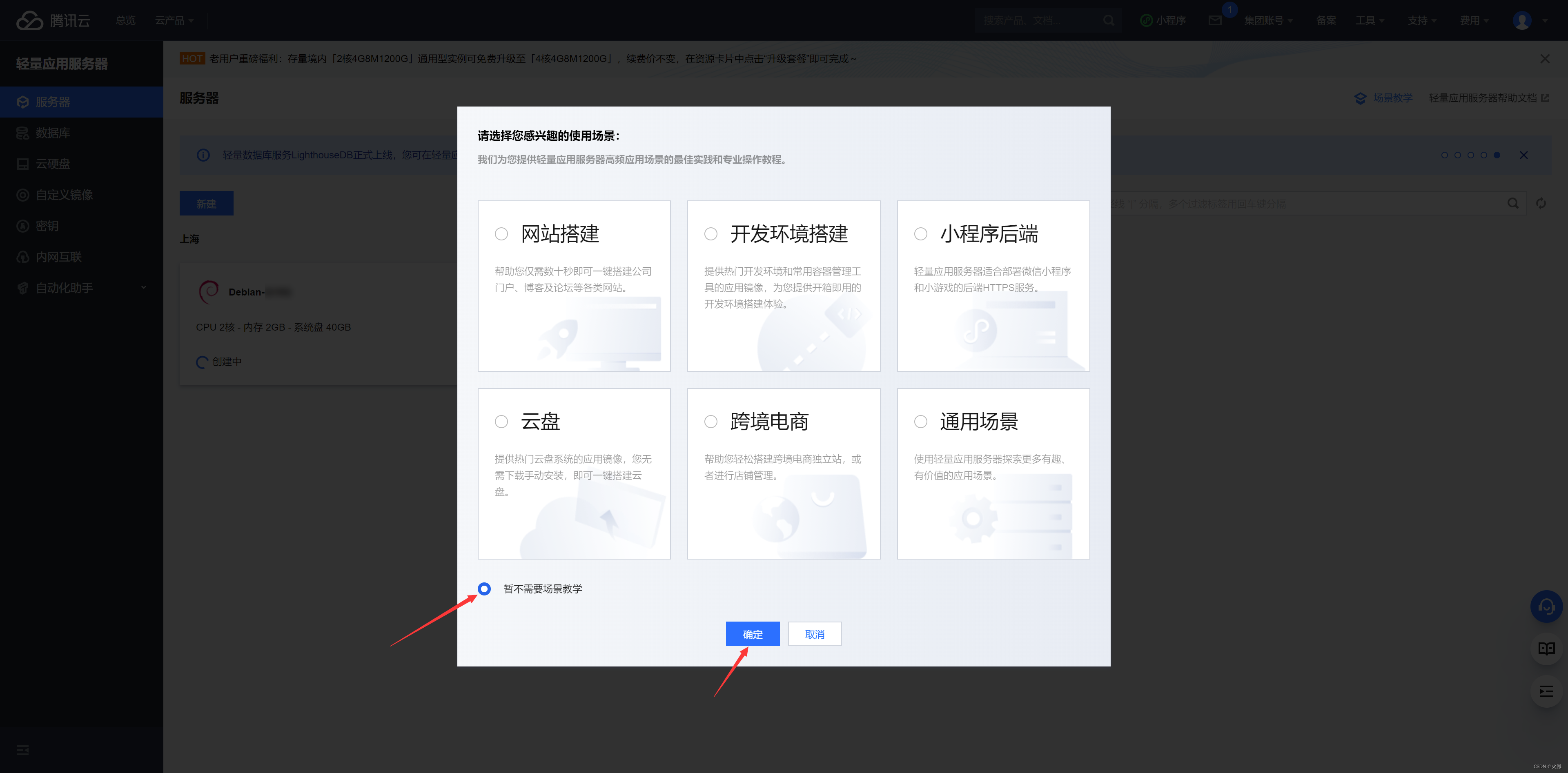Click the search icon in filter box
This screenshot has width=1568, height=773.
point(1512,204)
